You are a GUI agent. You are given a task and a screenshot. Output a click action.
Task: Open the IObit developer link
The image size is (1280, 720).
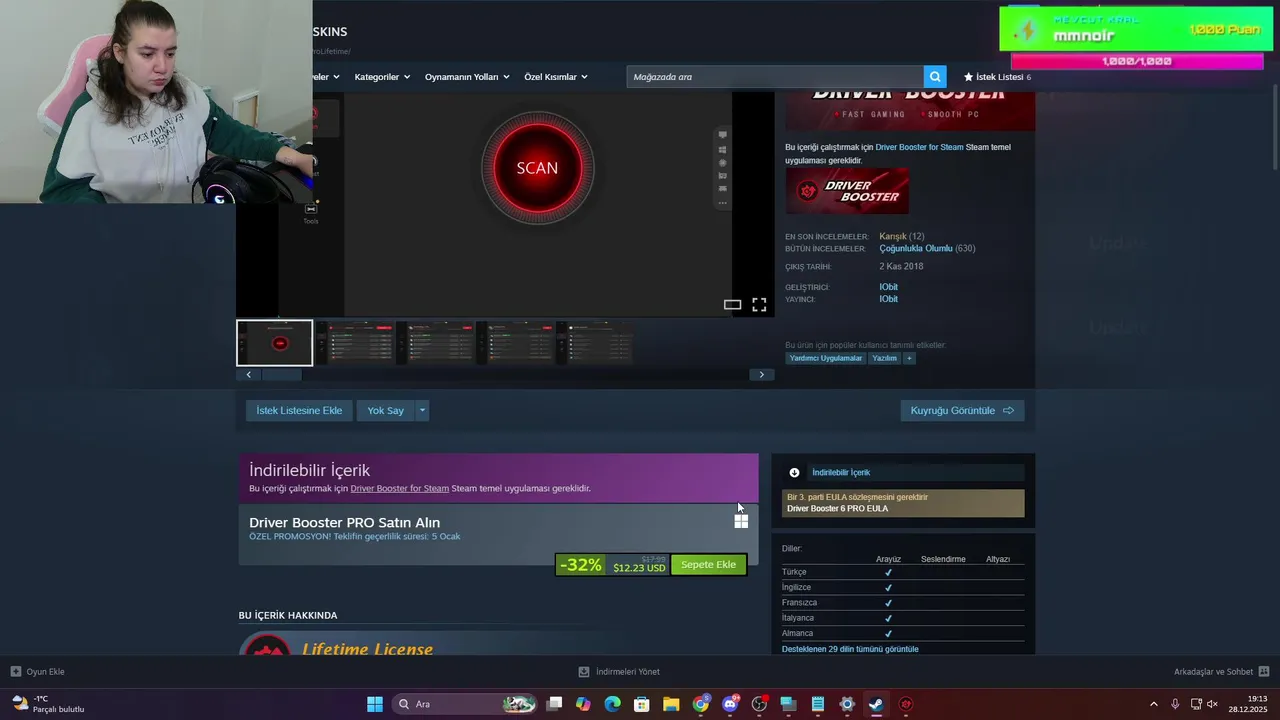pyautogui.click(x=888, y=287)
